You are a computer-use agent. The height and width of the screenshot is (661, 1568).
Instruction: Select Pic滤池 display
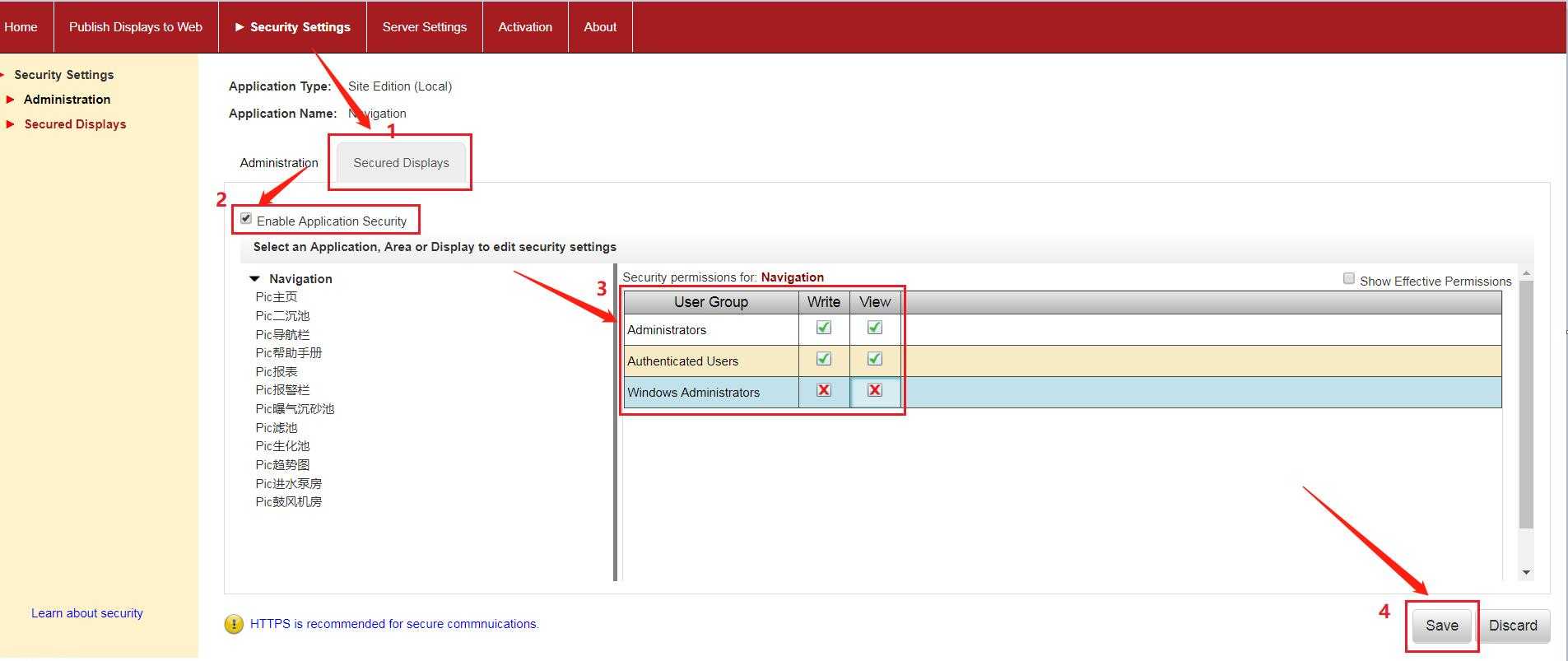click(277, 428)
